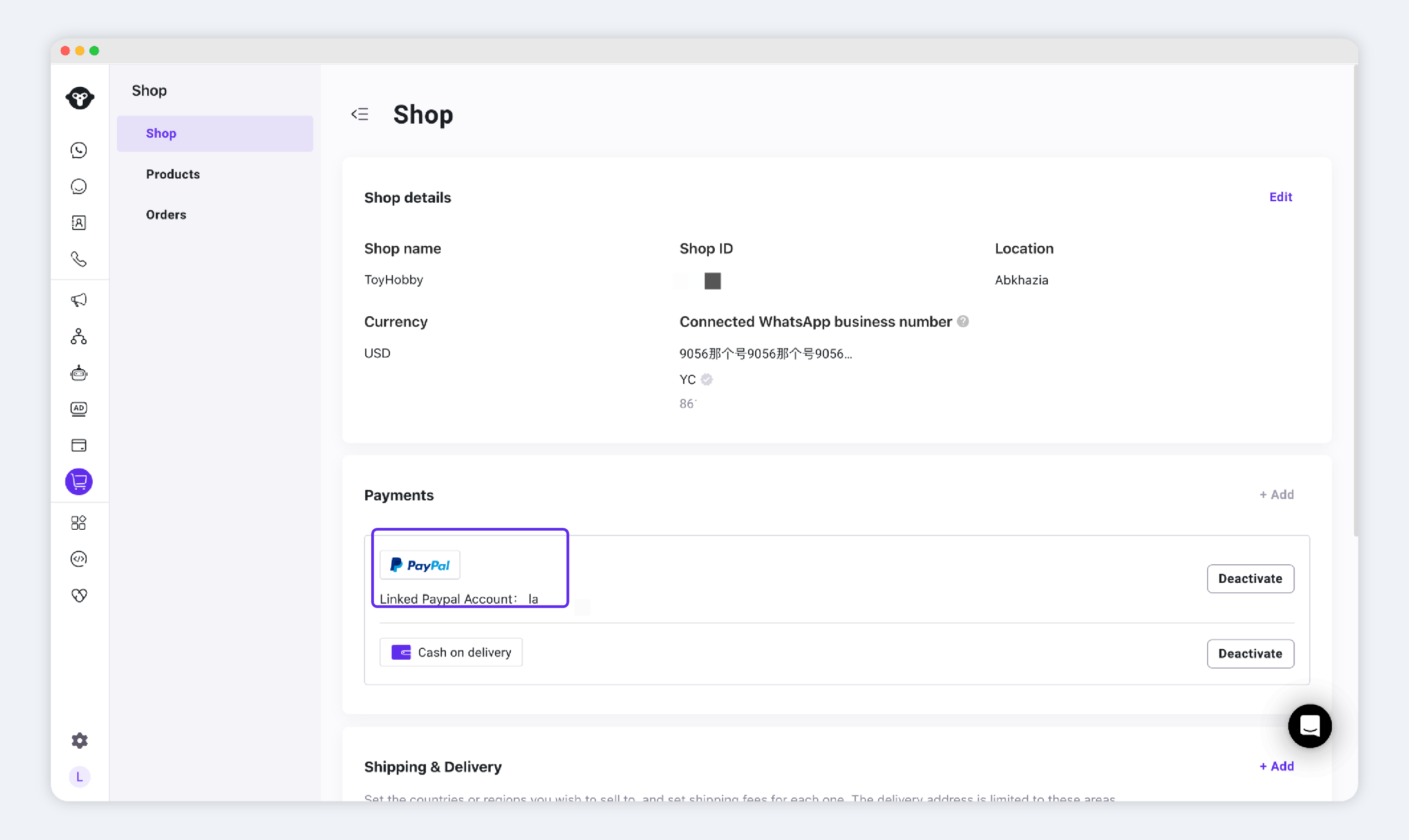Deactivate the PayPal payment method

coord(1250,578)
